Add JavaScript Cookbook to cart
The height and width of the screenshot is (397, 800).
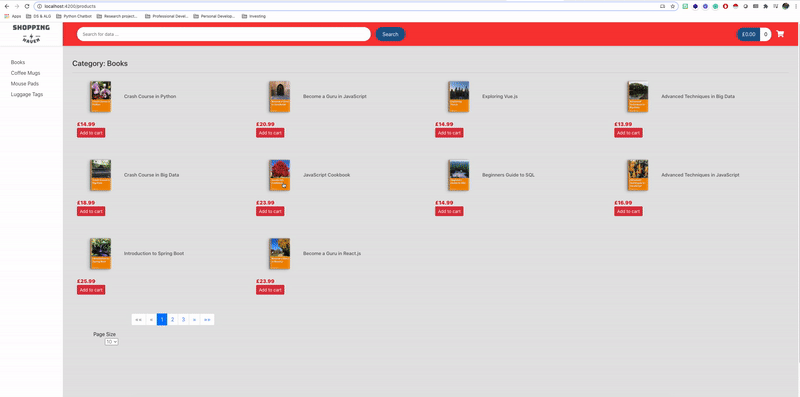point(270,211)
